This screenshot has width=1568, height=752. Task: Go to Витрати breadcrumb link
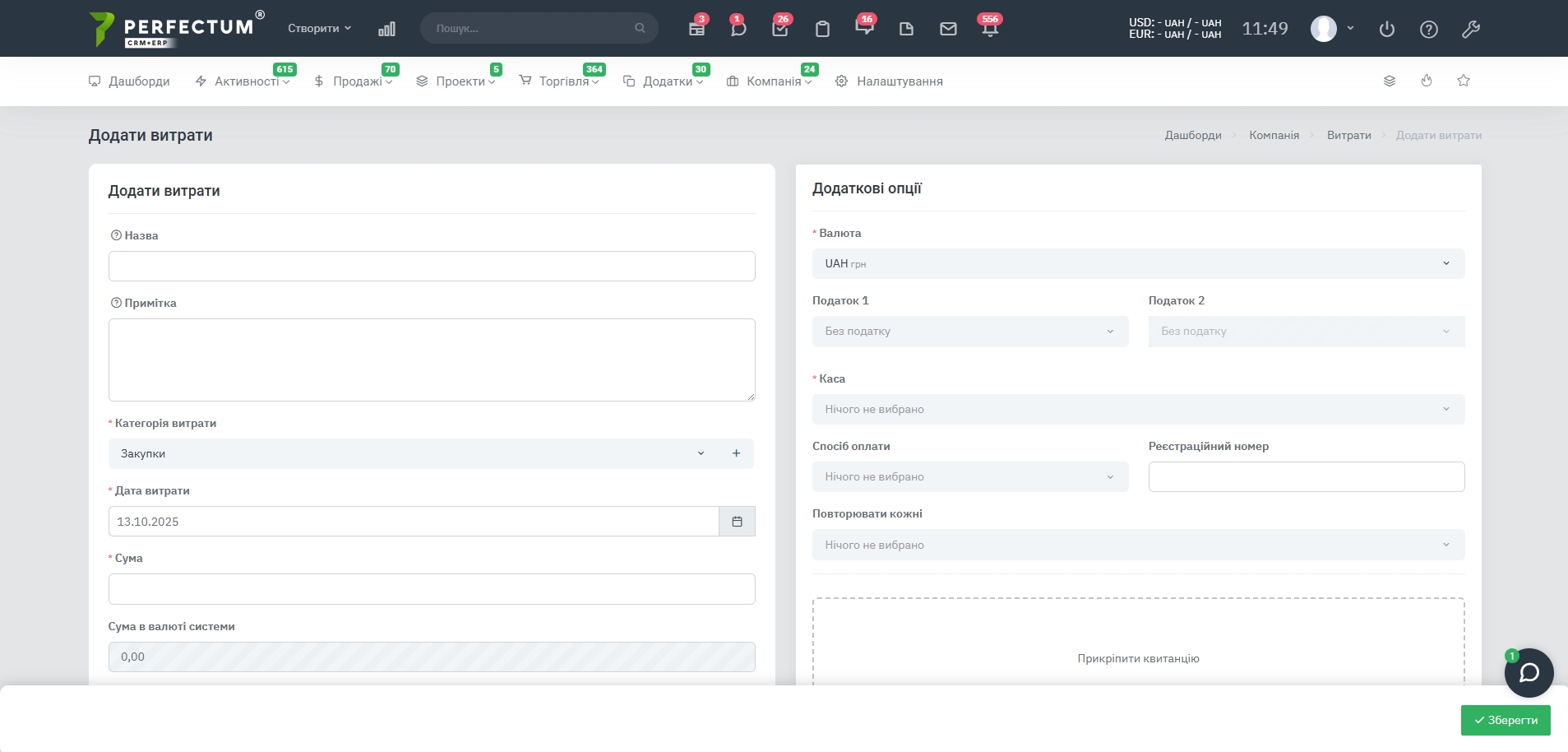[1348, 135]
